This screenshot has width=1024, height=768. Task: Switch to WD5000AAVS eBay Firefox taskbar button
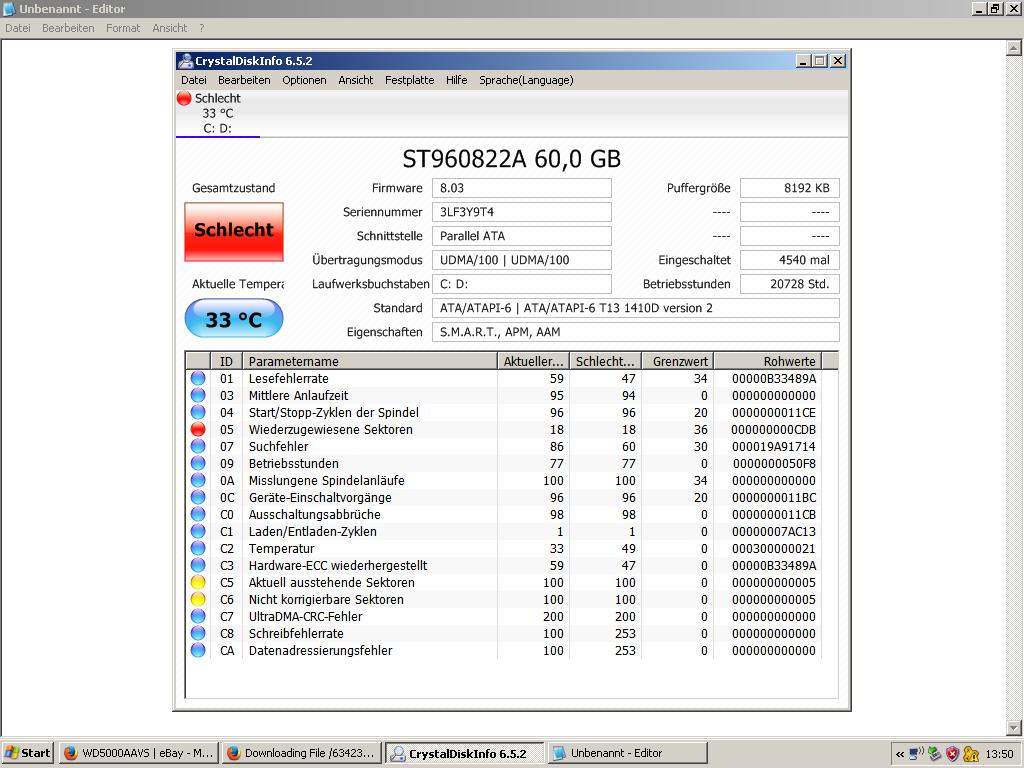click(x=138, y=753)
